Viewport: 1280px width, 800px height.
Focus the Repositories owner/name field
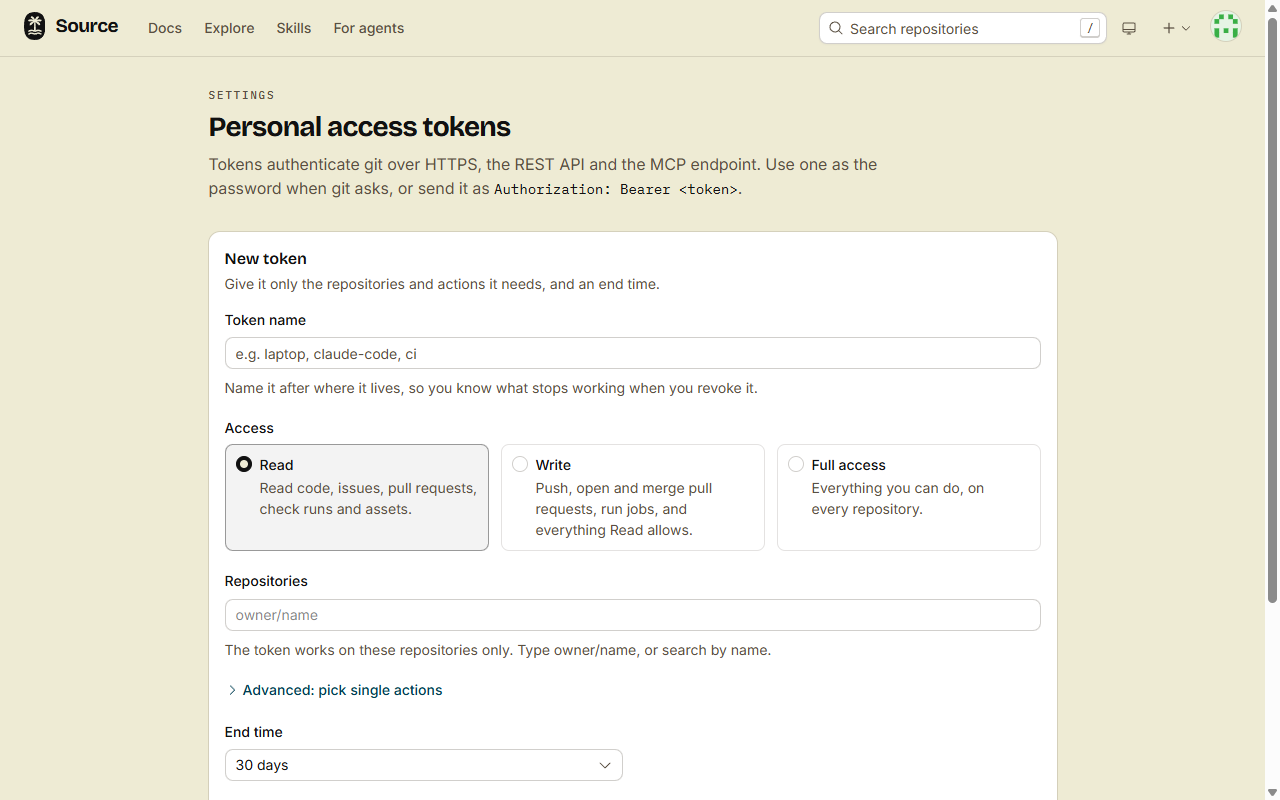(x=633, y=615)
